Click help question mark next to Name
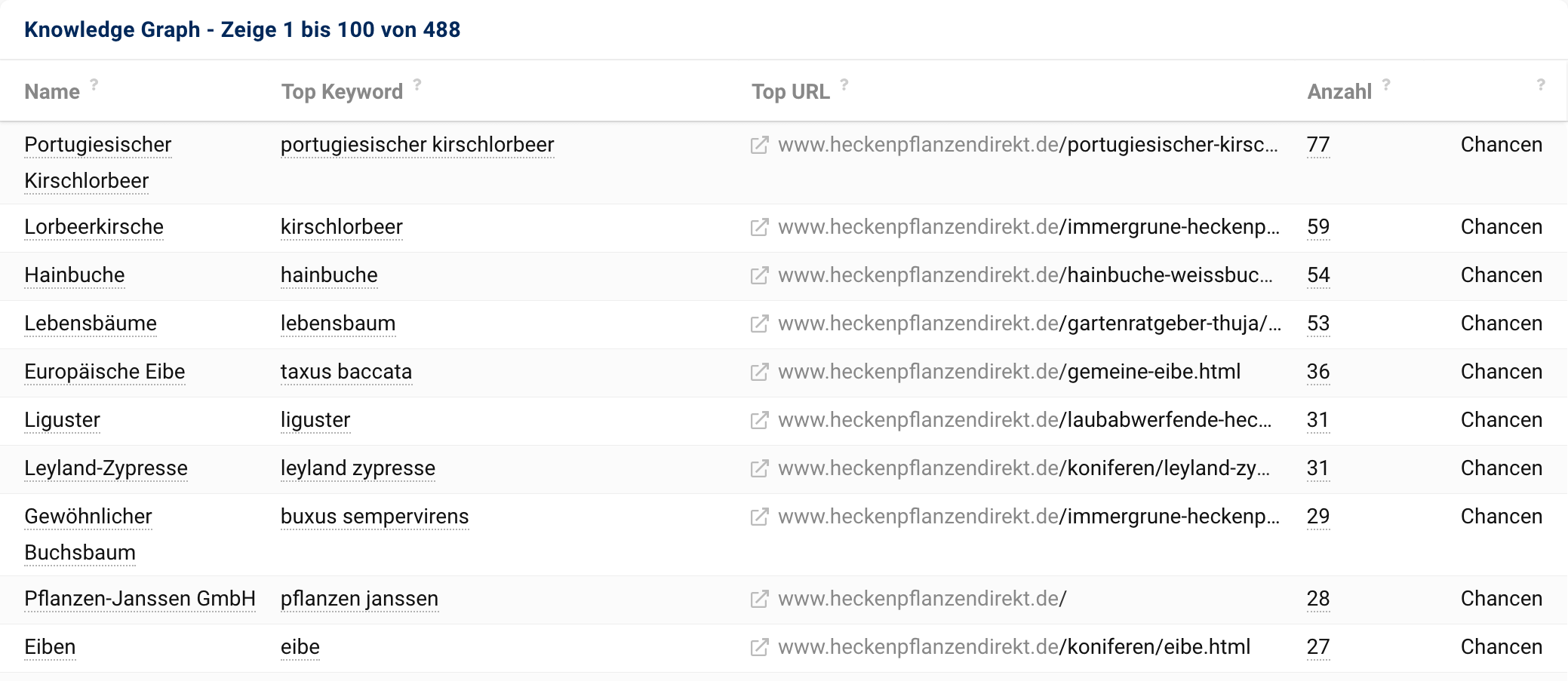The width and height of the screenshot is (1568, 681). (94, 84)
